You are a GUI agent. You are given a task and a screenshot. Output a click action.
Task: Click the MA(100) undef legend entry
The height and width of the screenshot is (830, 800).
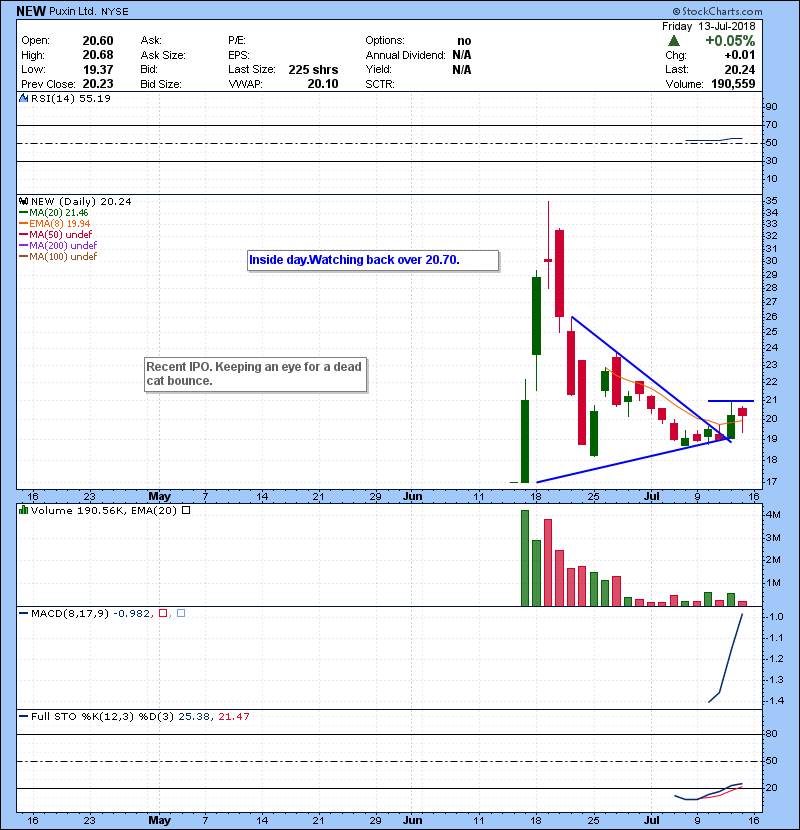click(x=58, y=257)
